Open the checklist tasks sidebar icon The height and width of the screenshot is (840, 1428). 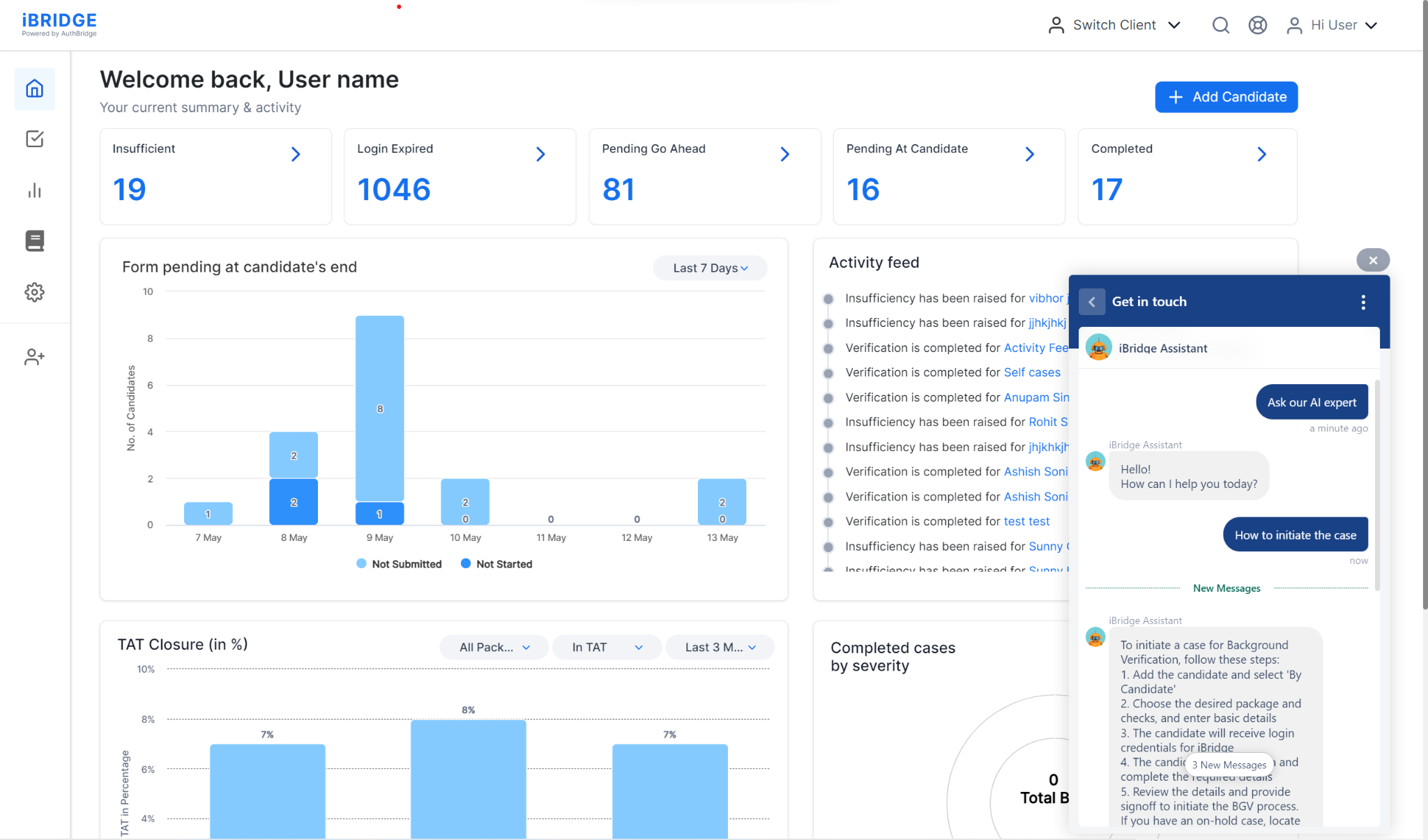(x=34, y=139)
